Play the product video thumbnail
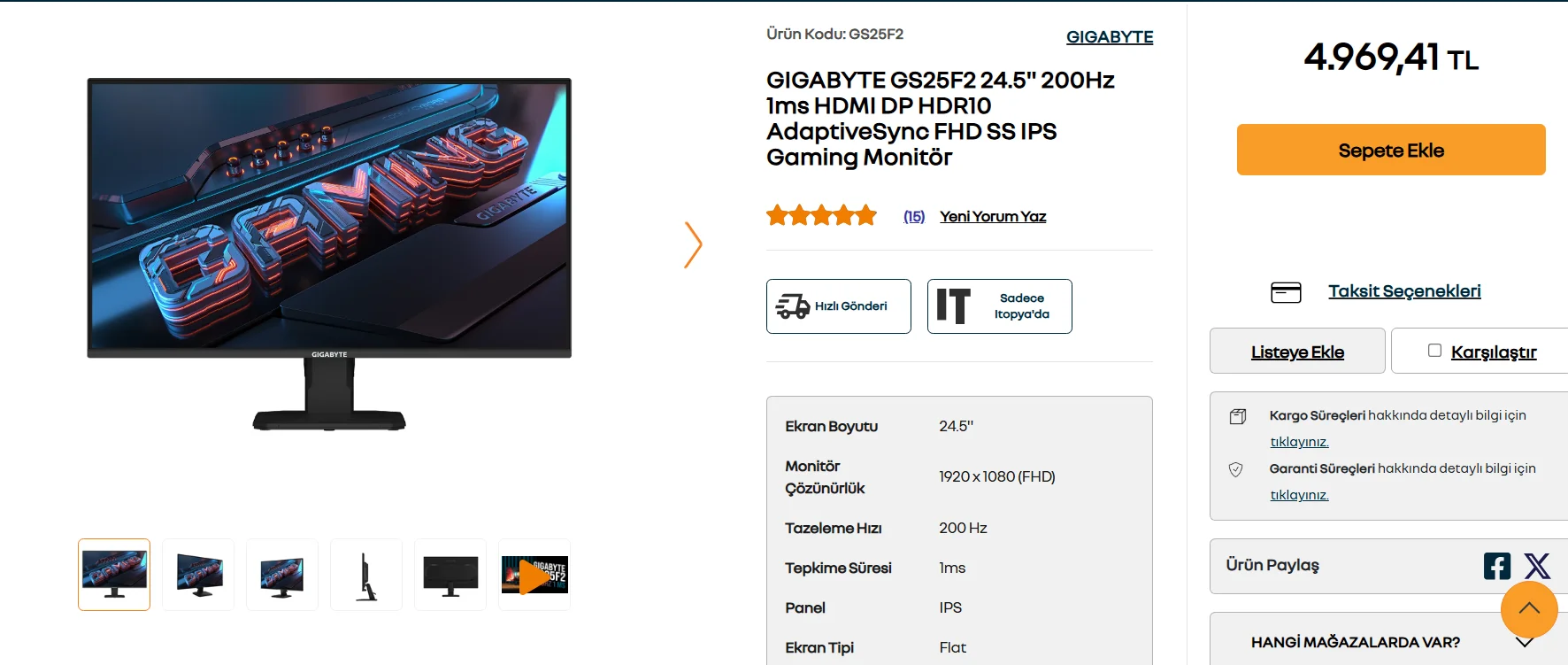The height and width of the screenshot is (665, 1568). point(534,576)
